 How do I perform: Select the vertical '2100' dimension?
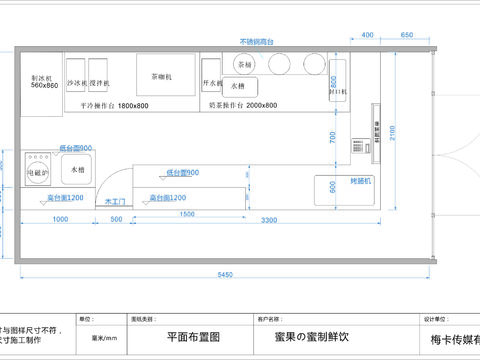[x=392, y=133]
